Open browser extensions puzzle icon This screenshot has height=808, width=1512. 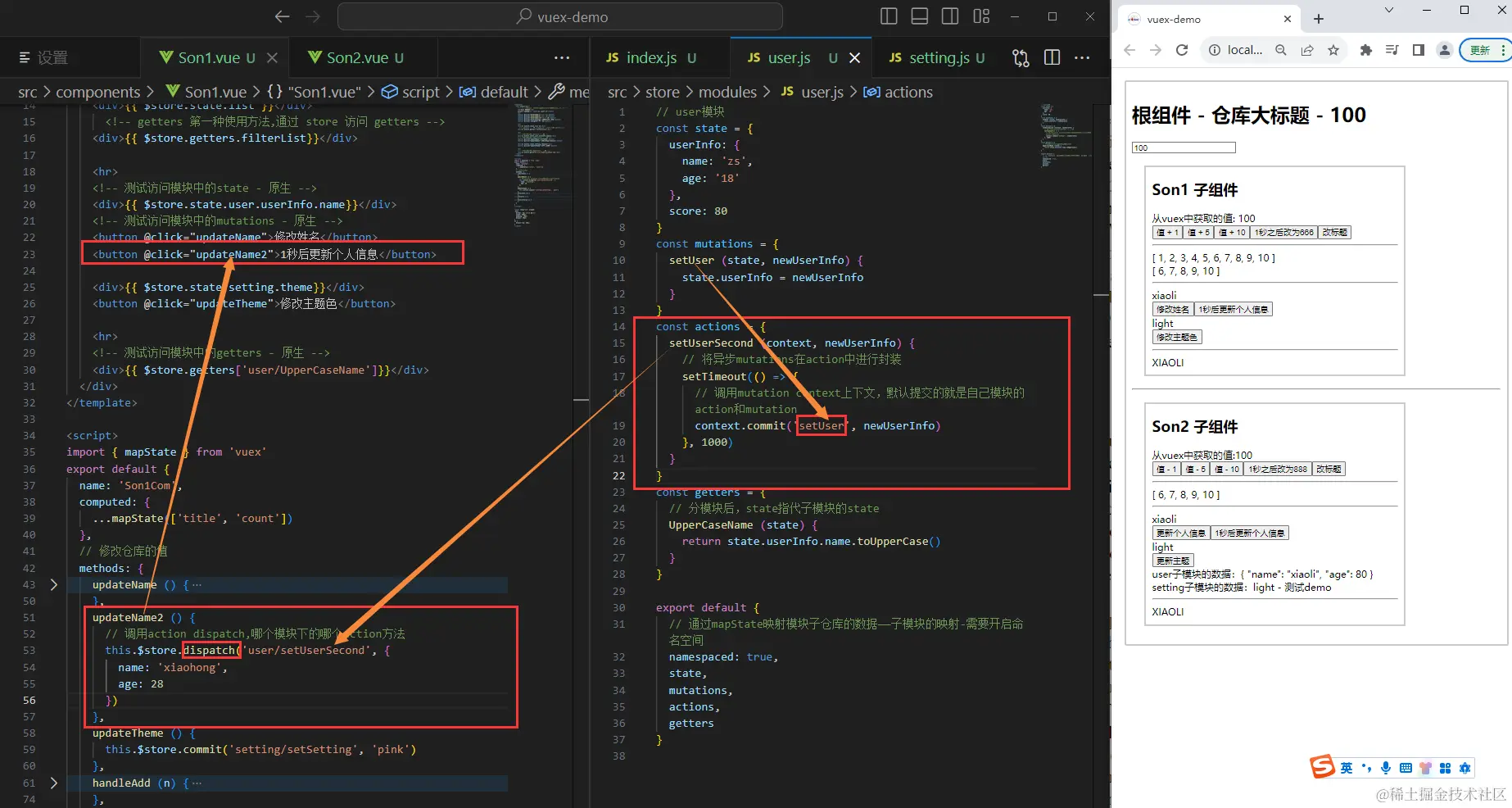[x=1365, y=50]
